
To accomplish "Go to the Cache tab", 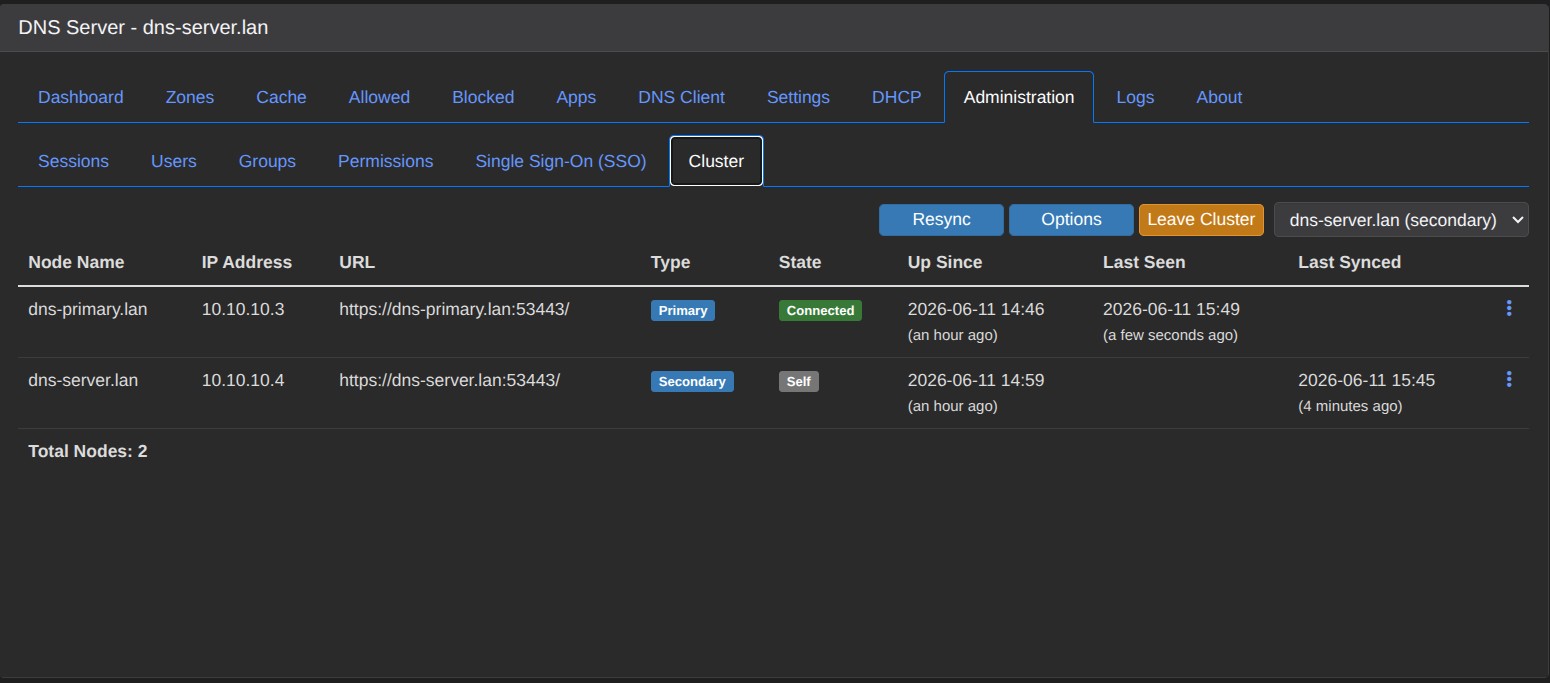I will [x=281, y=97].
